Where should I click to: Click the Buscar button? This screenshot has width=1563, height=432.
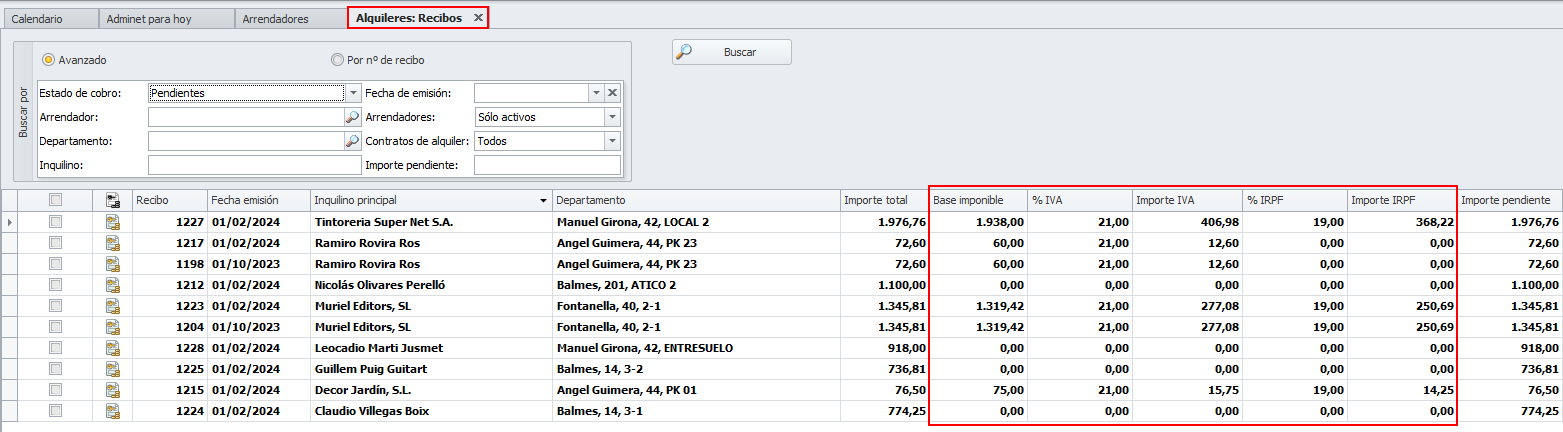pos(732,52)
